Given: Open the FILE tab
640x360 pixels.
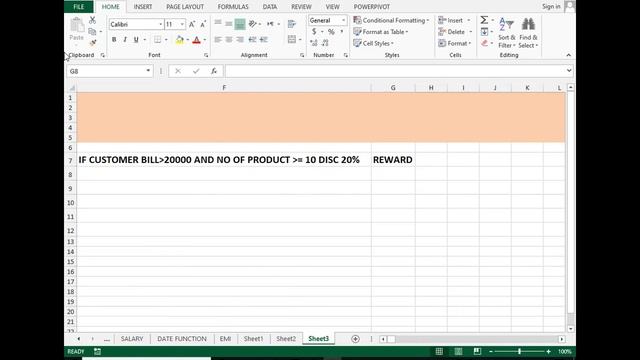Looking at the screenshot, I should 78,7.
